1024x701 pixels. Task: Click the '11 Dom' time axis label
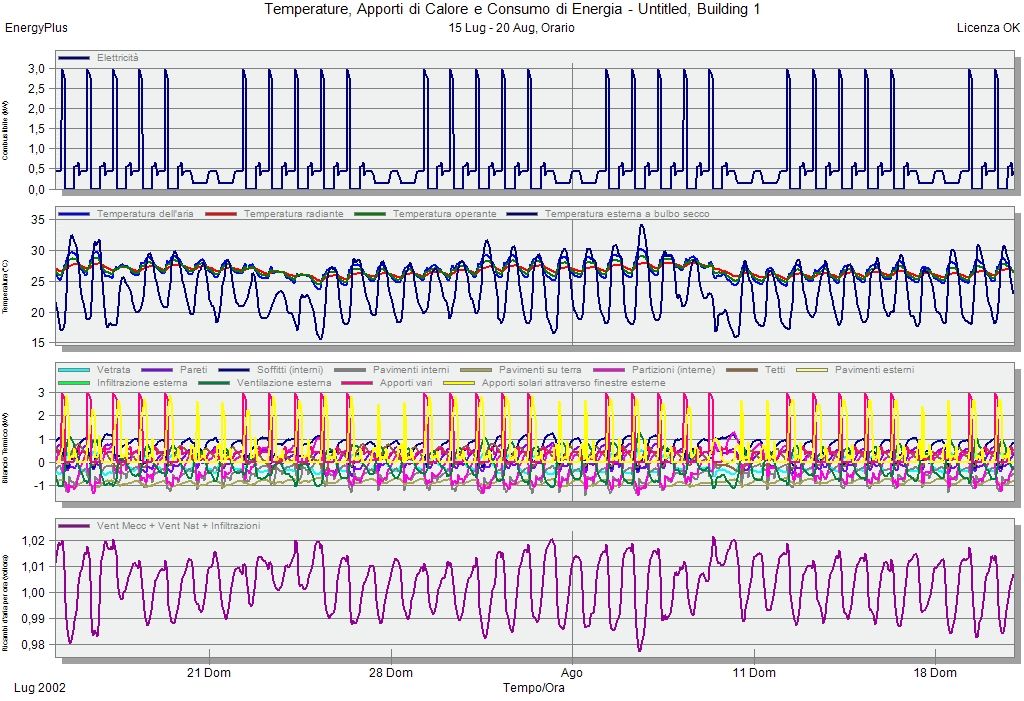(754, 673)
